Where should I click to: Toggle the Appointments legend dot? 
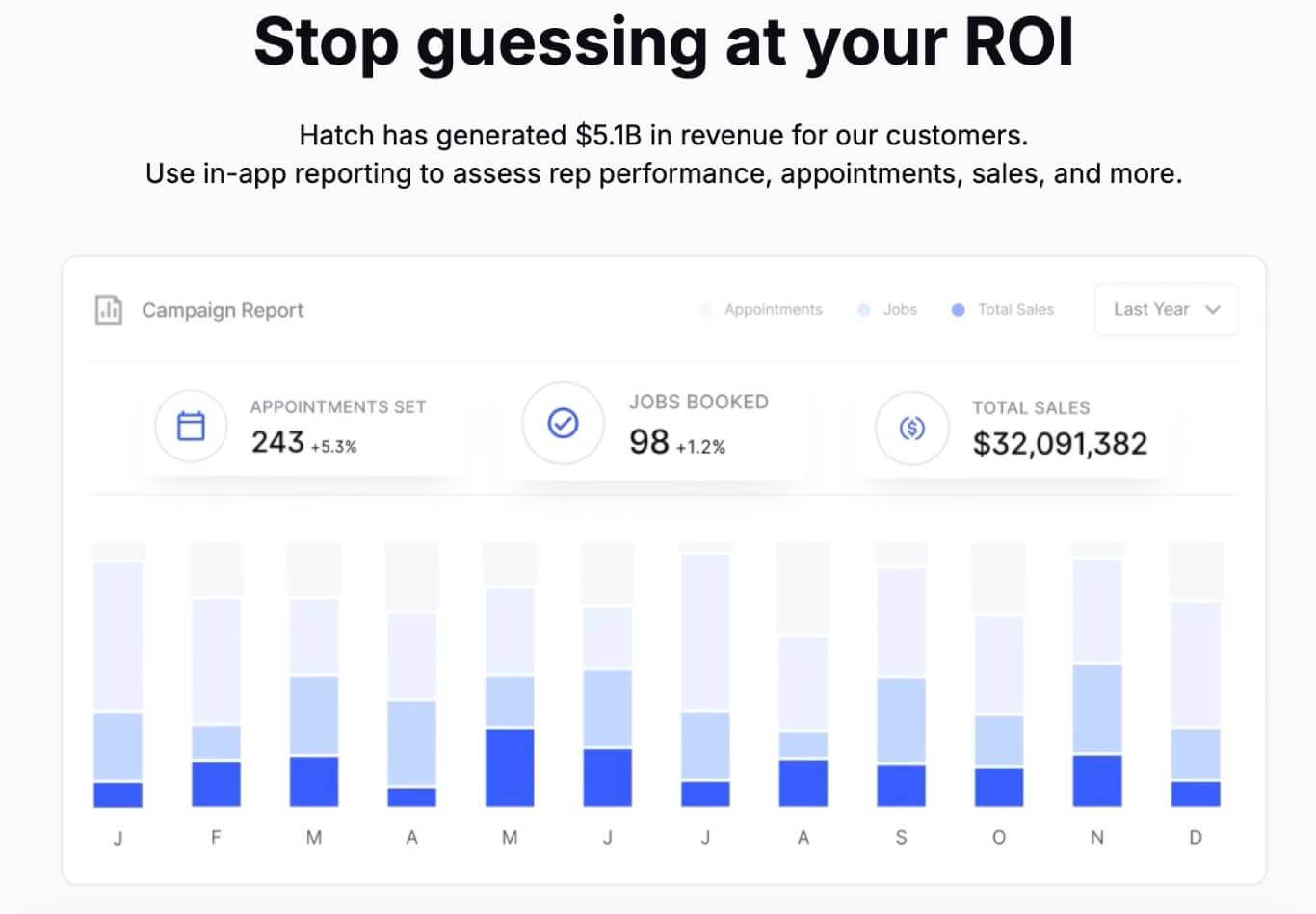(705, 309)
